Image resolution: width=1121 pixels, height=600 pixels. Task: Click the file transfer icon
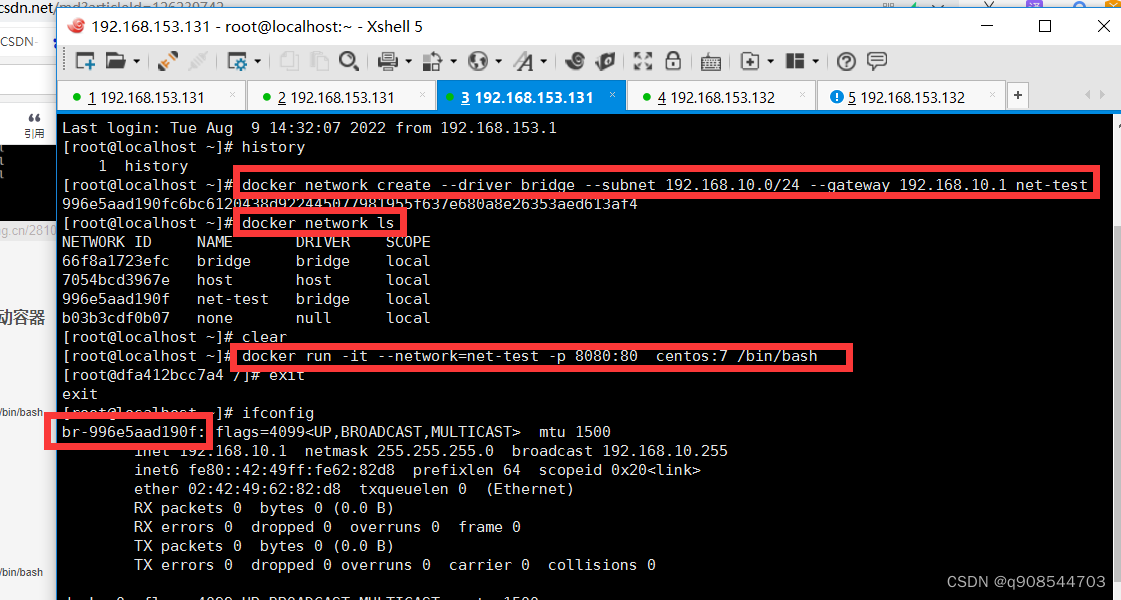[x=432, y=62]
